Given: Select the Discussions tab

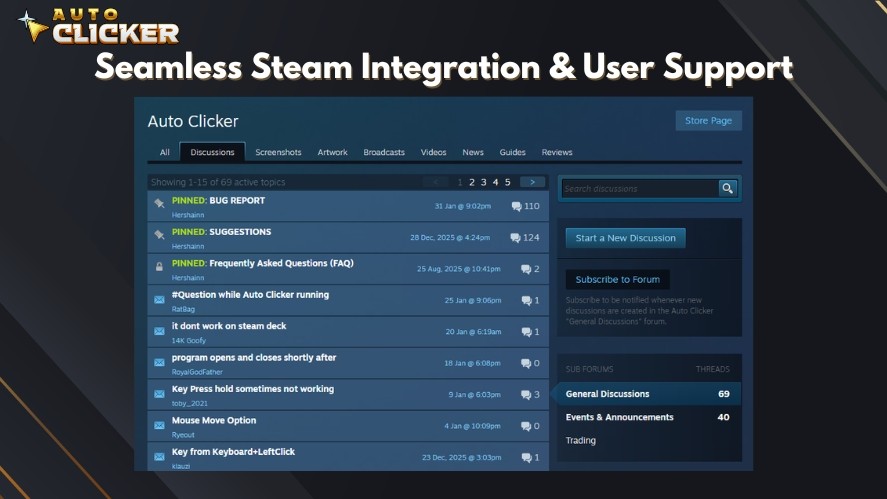Looking at the screenshot, I should (x=212, y=152).
